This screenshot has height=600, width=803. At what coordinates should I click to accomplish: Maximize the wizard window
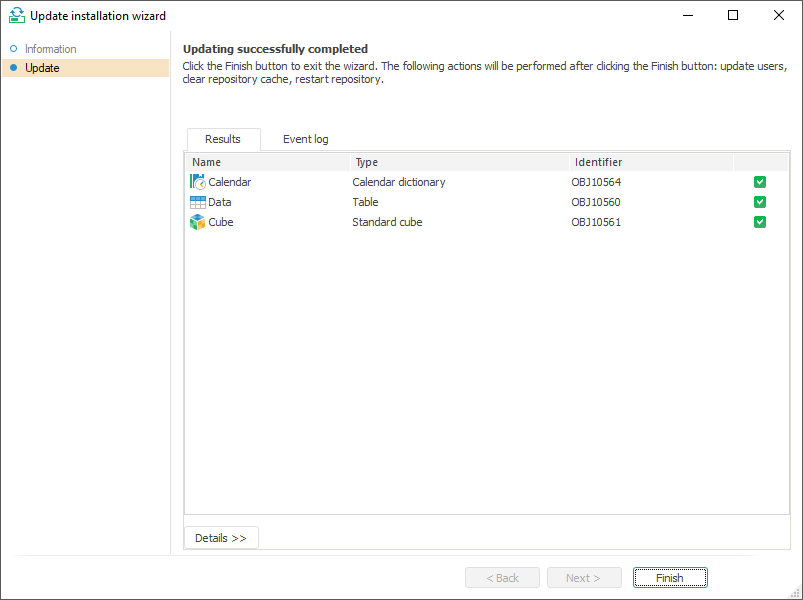(x=733, y=16)
